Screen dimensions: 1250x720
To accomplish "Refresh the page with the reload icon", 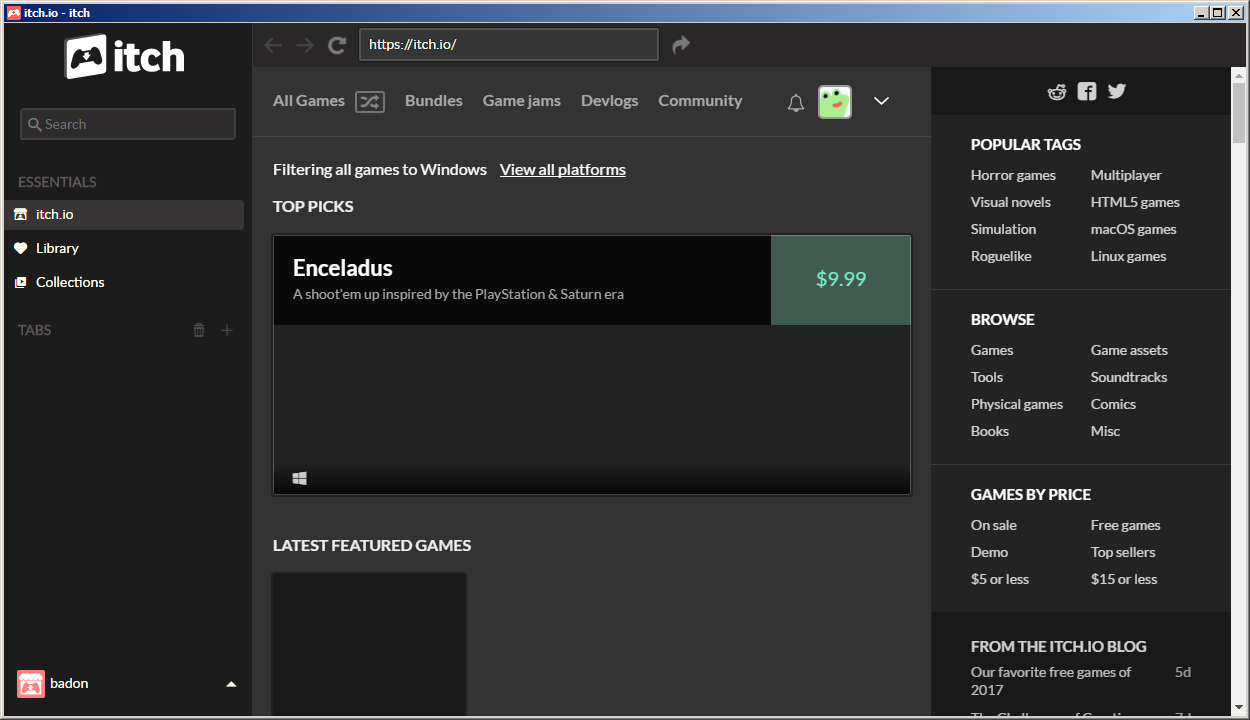I will [x=336, y=44].
